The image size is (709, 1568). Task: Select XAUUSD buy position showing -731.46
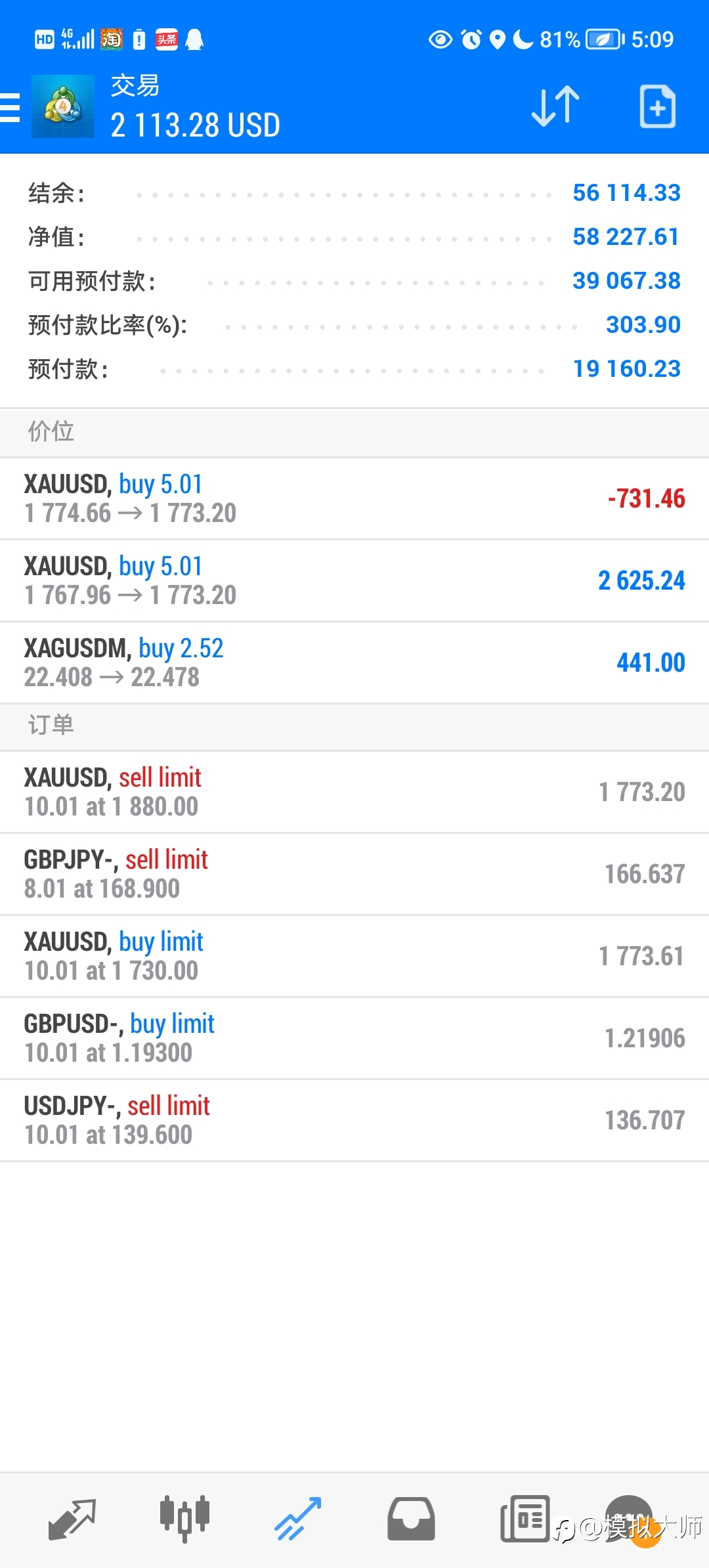click(x=354, y=499)
